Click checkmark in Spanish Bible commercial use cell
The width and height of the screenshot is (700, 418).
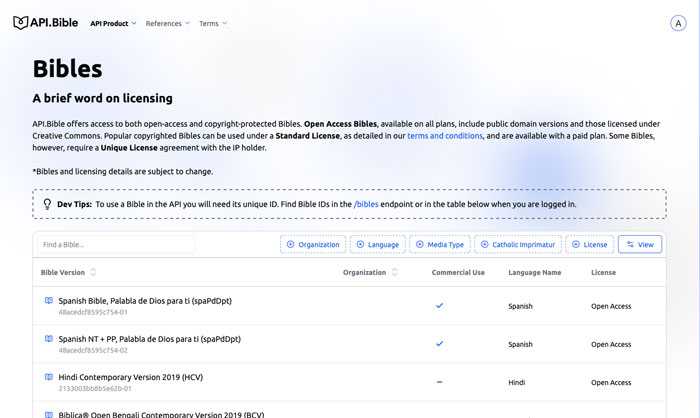click(439, 305)
